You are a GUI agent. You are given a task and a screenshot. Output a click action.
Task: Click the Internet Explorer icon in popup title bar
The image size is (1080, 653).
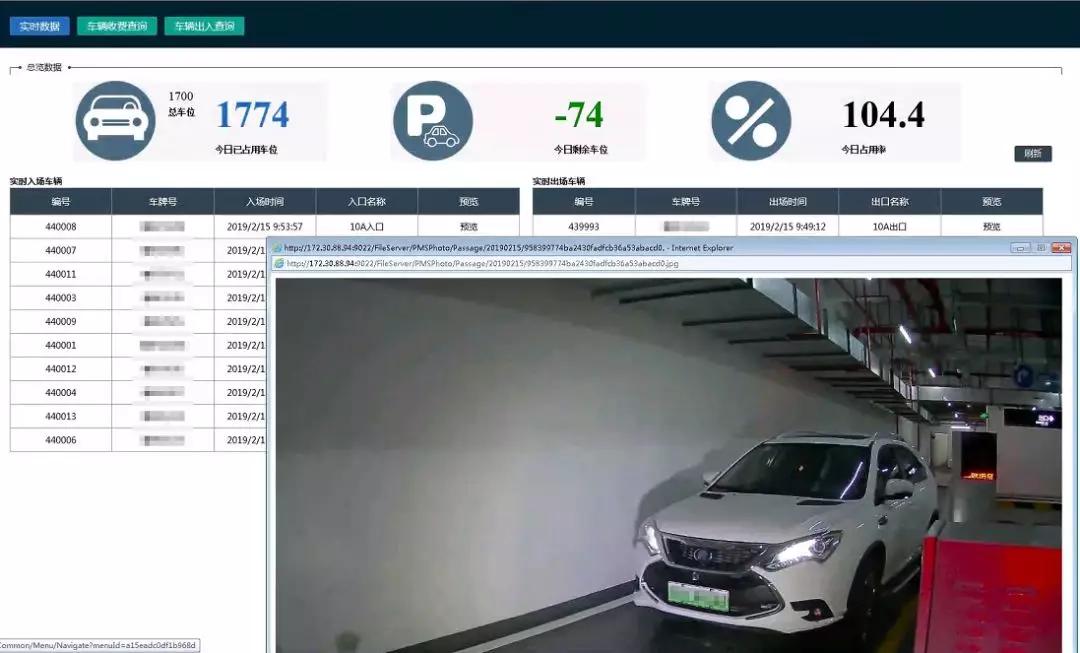click(x=277, y=248)
